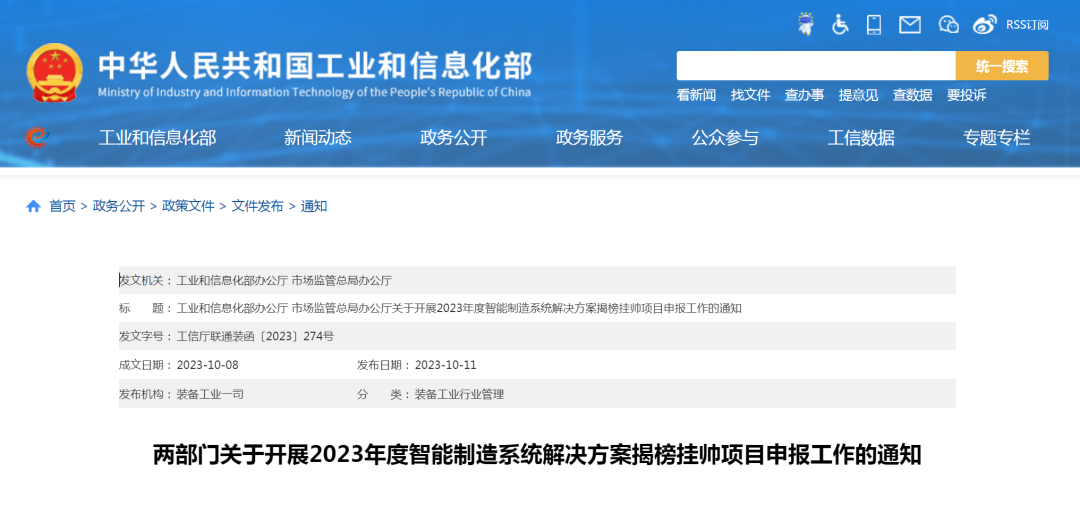This screenshot has height=513, width=1080.
Task: Open the 看新闻 quick link
Action: click(x=696, y=95)
